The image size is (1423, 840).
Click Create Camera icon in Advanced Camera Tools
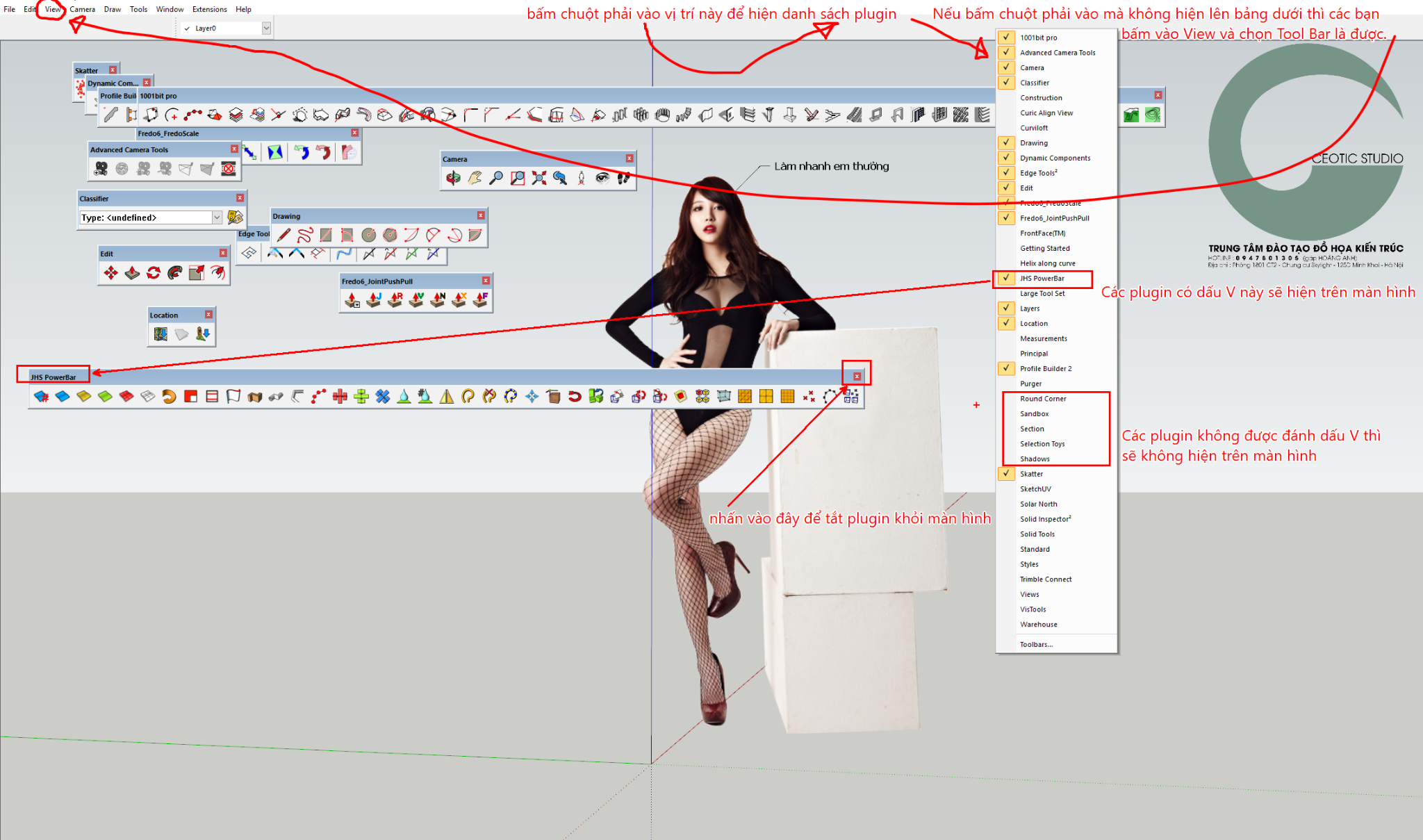tap(101, 168)
